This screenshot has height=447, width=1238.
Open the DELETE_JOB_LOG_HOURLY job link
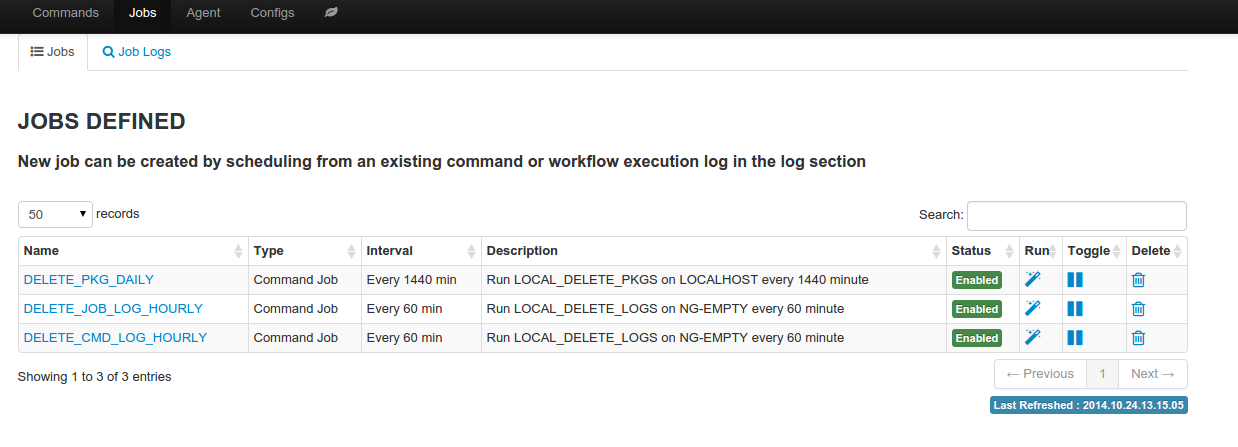tap(113, 309)
